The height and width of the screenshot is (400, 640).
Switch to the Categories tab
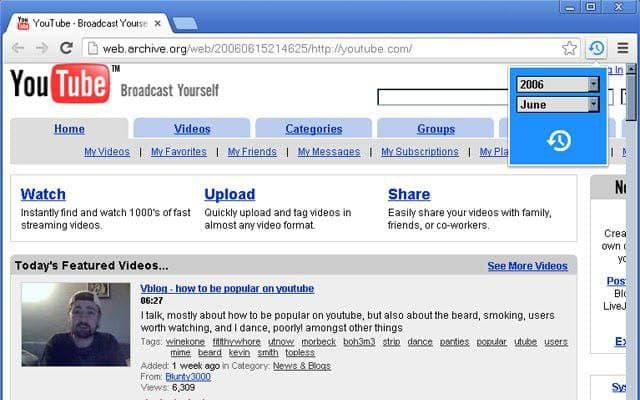coord(313,129)
